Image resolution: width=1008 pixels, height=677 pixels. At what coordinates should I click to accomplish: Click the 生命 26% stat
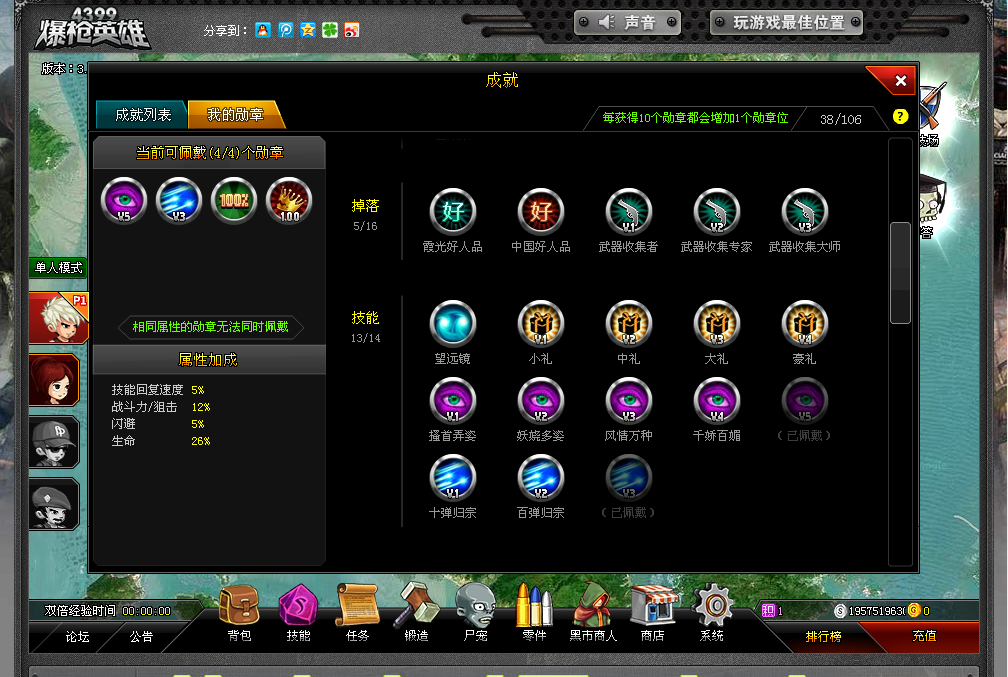point(161,441)
